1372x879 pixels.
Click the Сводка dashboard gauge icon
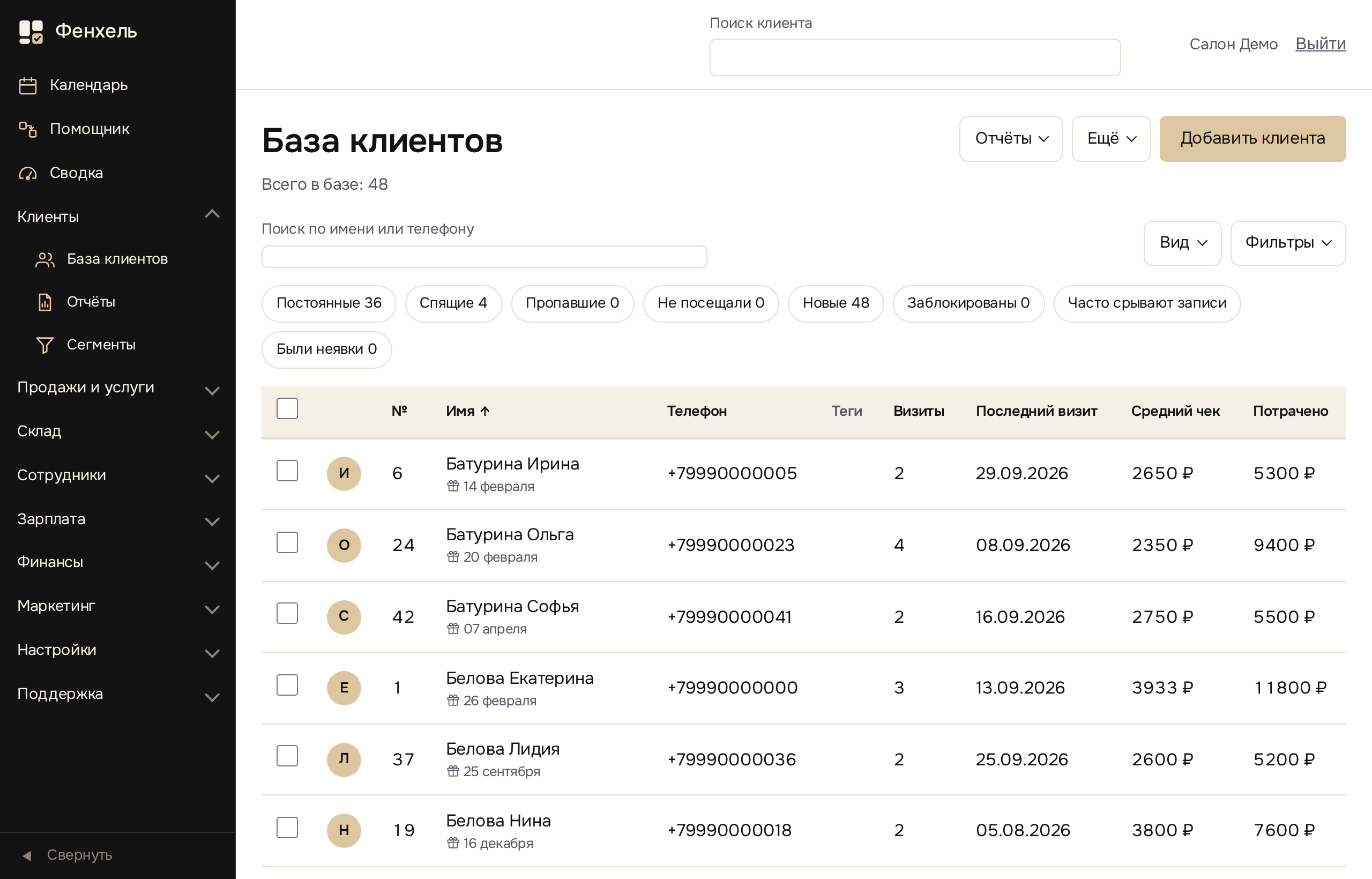click(x=27, y=174)
